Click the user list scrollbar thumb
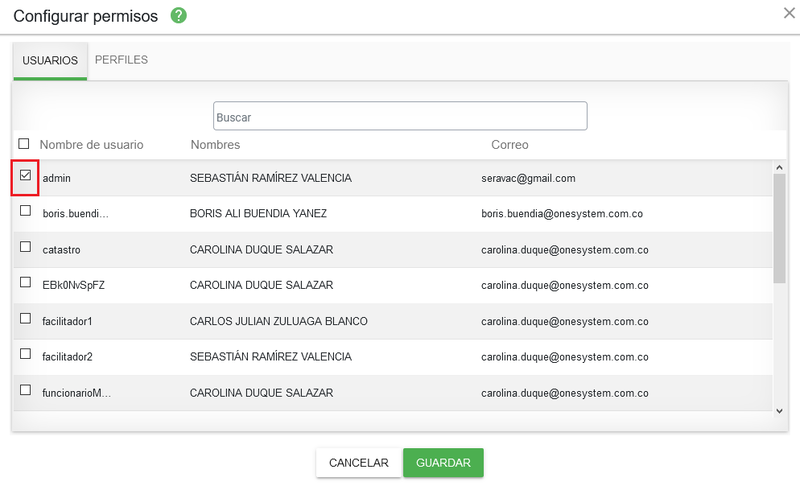800x486 pixels. (x=779, y=228)
